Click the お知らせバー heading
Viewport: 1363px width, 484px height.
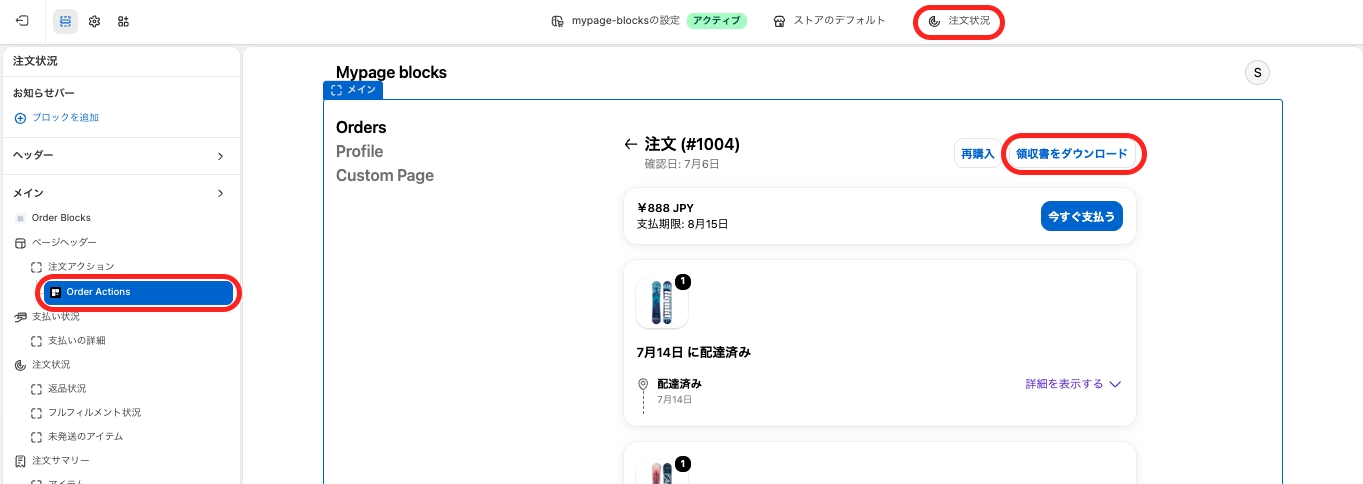[44, 93]
